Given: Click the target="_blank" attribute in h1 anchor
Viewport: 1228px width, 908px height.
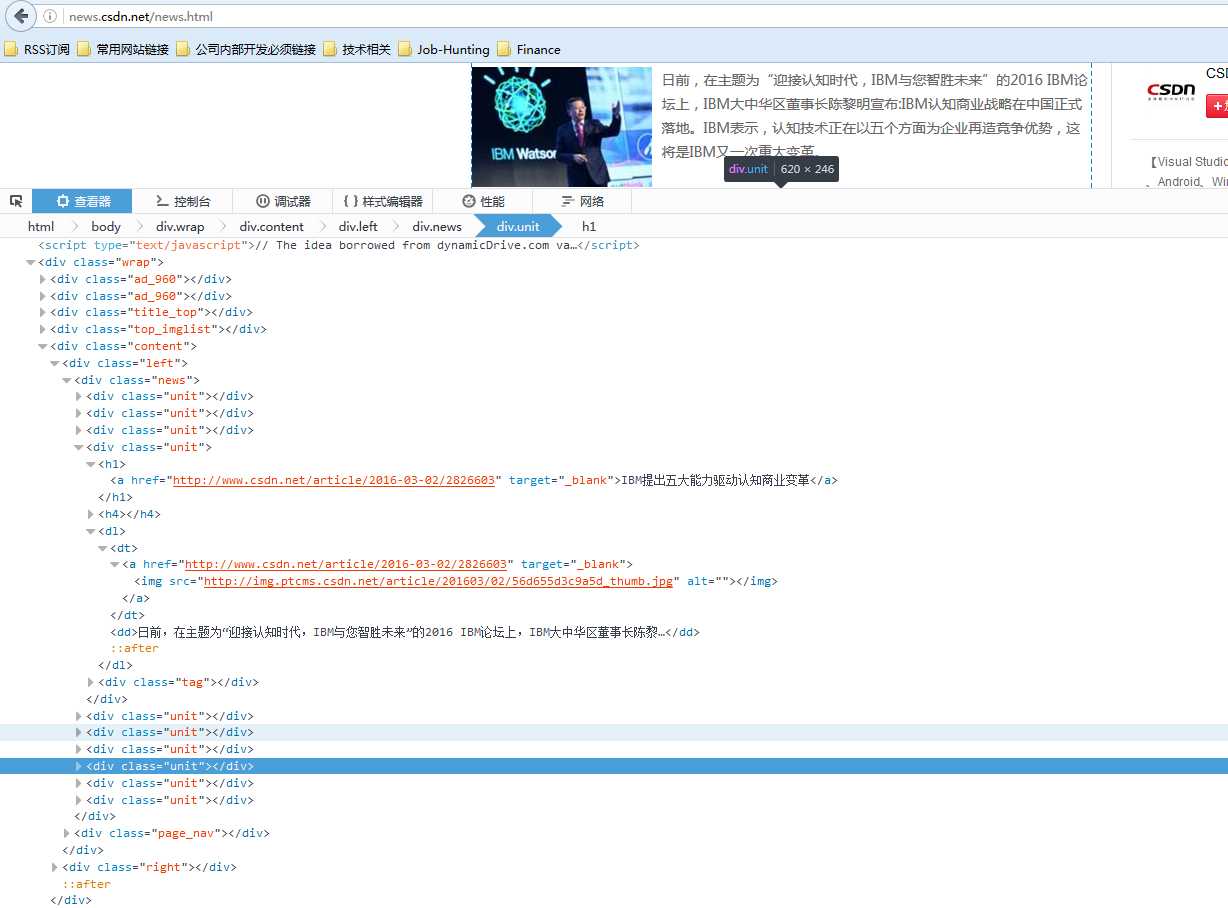Looking at the screenshot, I should (558, 480).
